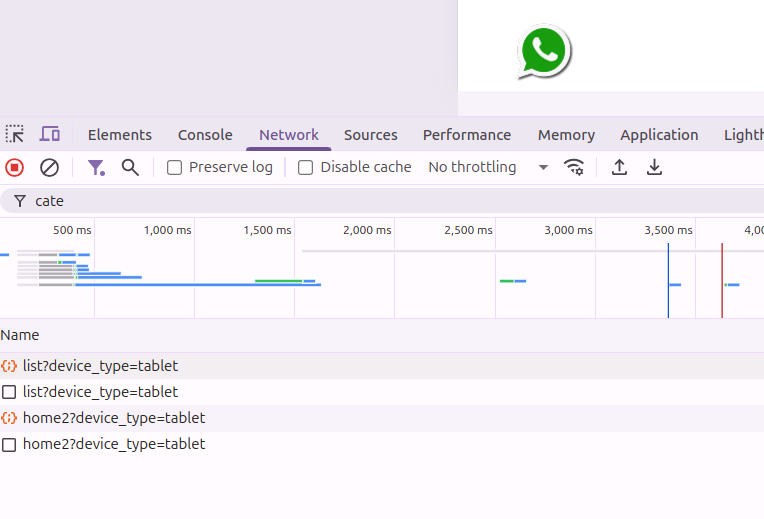Open the Sources tab
764x519 pixels.
click(x=371, y=135)
